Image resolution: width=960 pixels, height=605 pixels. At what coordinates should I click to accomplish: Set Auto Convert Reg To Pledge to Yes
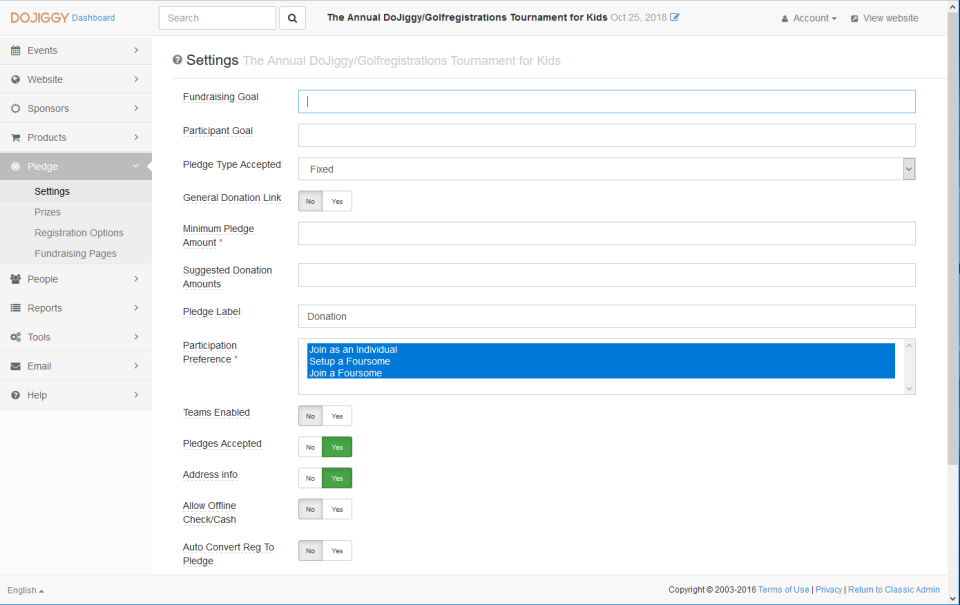tap(337, 551)
